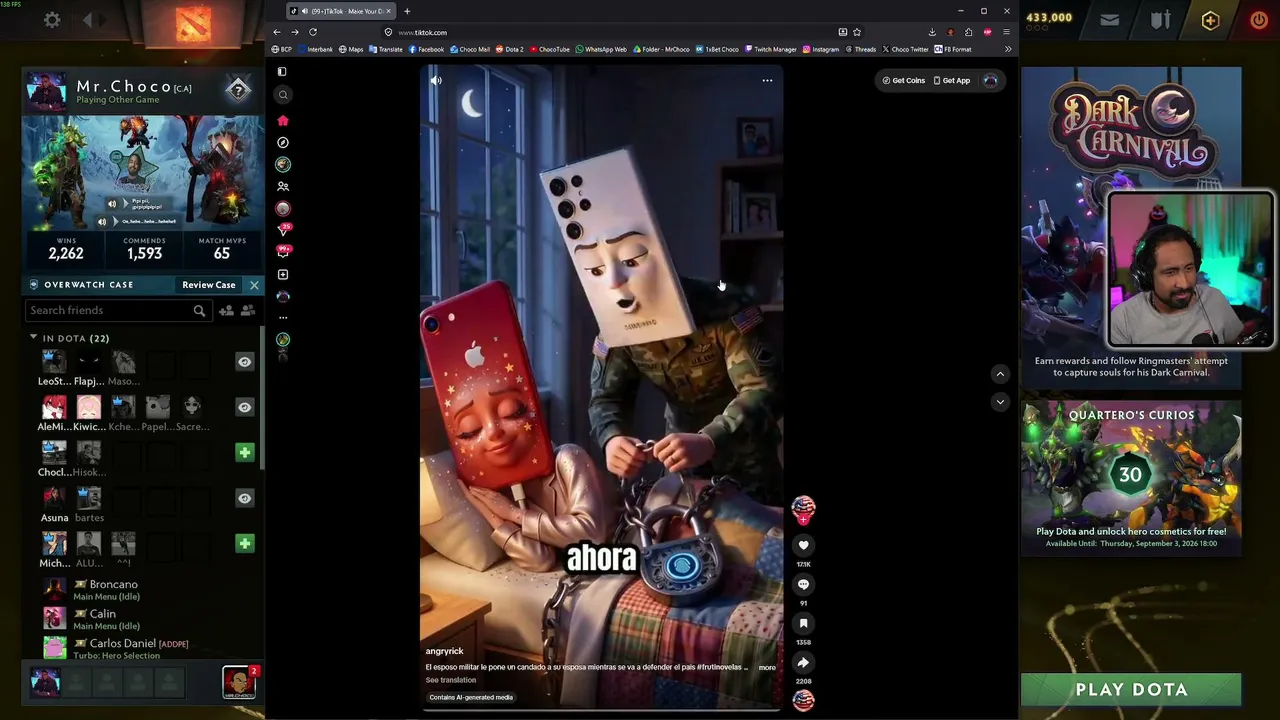Open the Dota mail envelope icon
The image size is (1280, 720).
click(x=1109, y=20)
